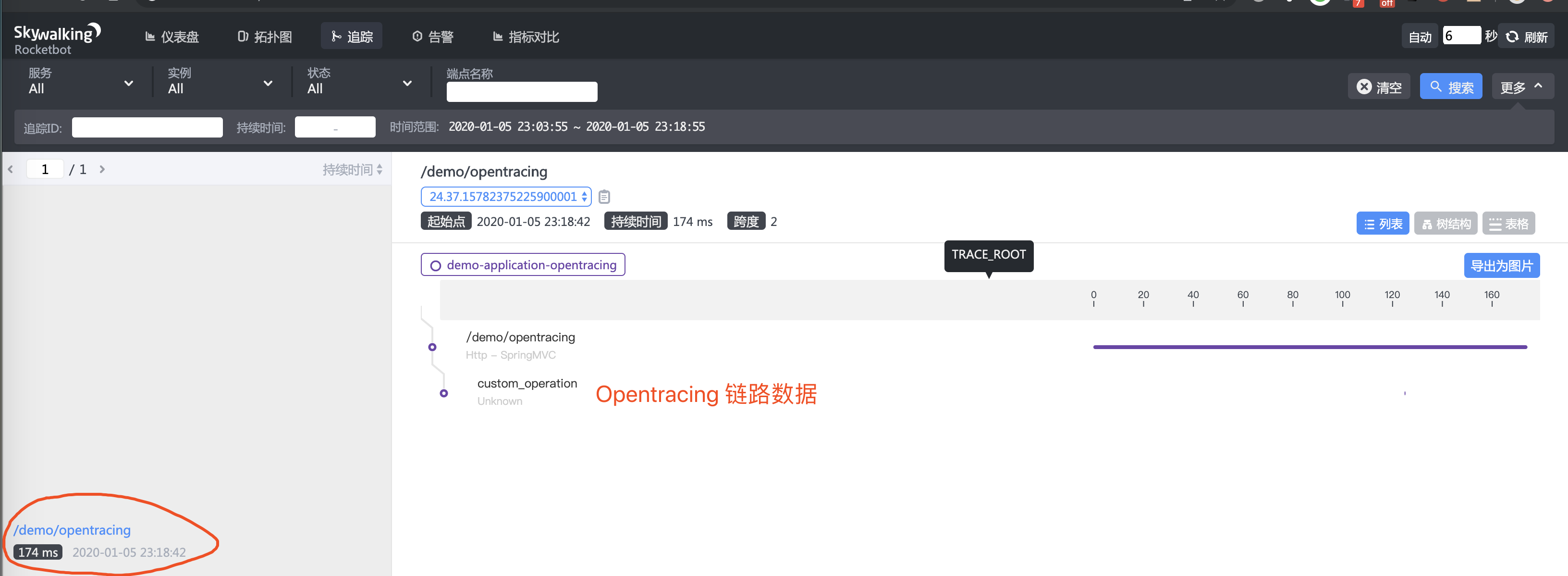Click the blue search button
The image size is (1568, 576).
point(1450,87)
